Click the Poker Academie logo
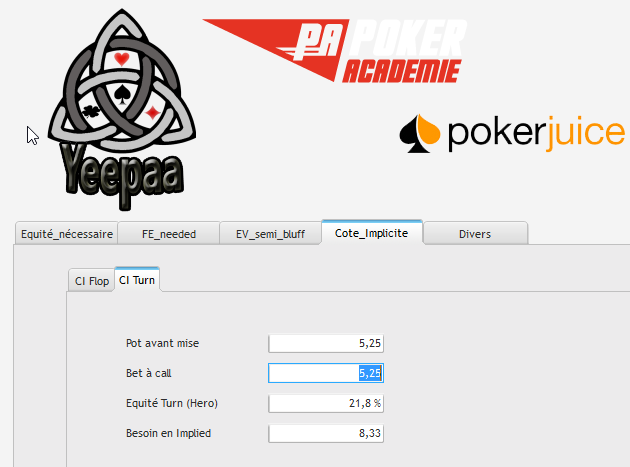630x467 pixels. 335,50
